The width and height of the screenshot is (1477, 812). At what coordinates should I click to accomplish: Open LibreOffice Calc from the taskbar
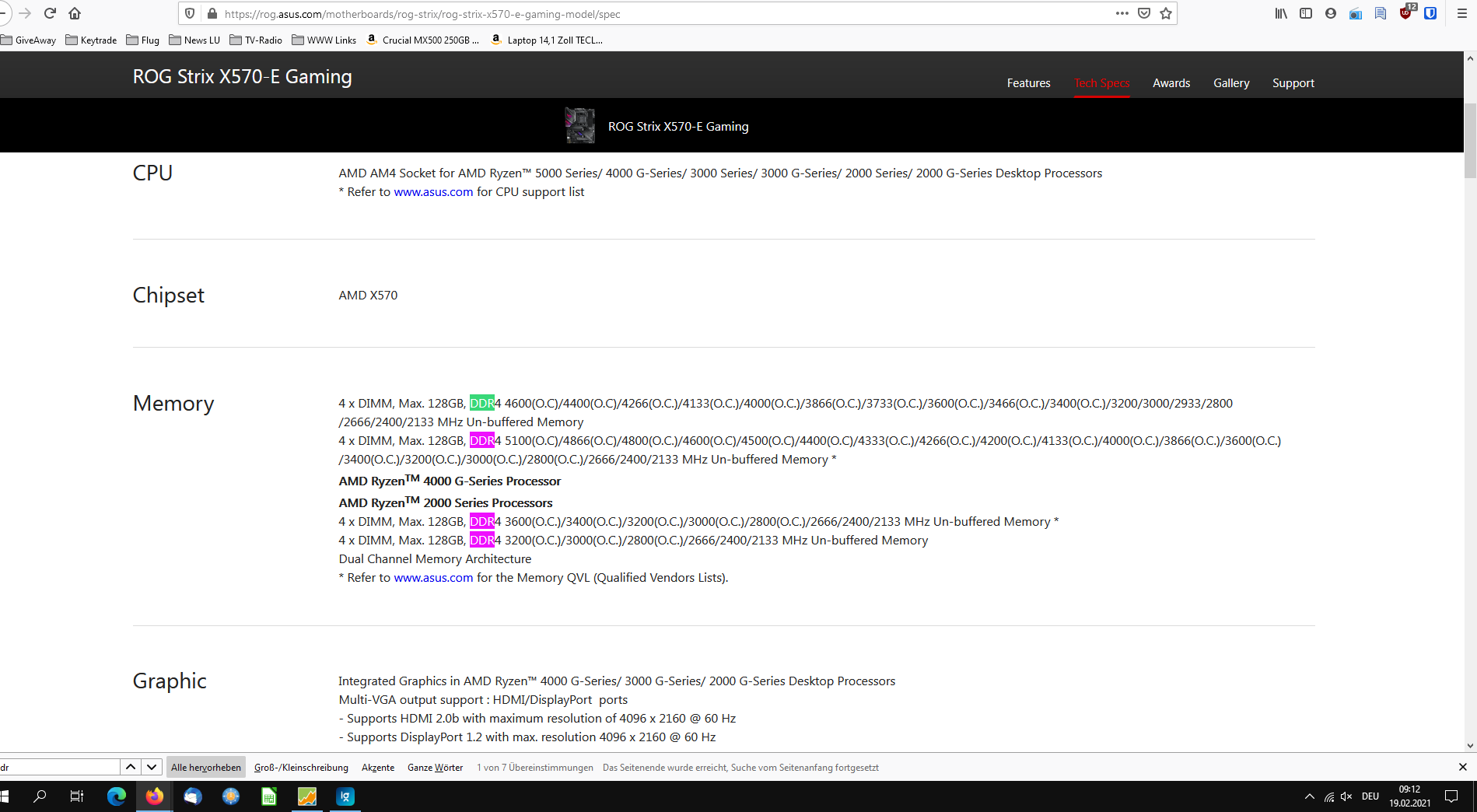[268, 796]
